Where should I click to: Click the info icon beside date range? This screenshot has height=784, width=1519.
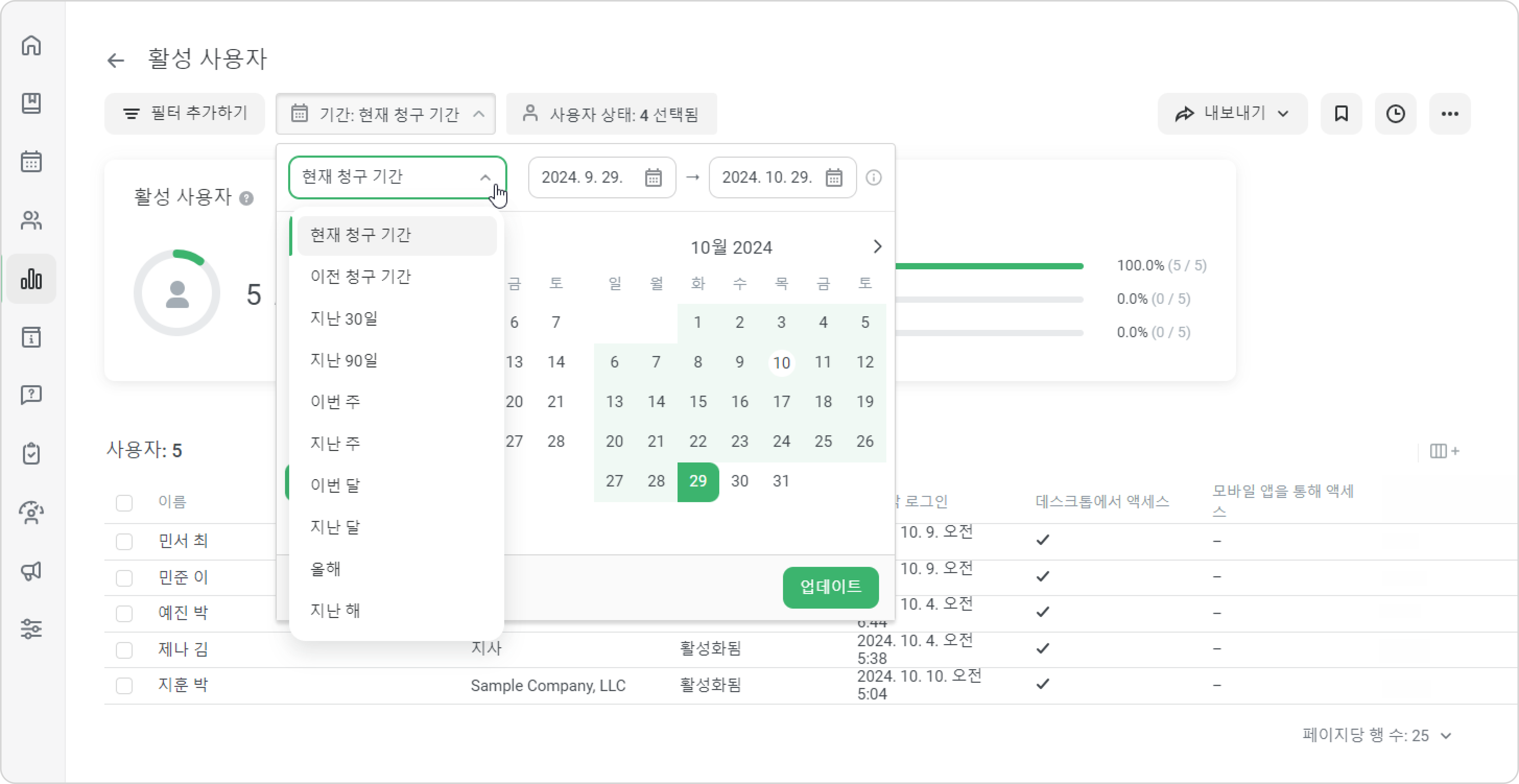(x=873, y=177)
